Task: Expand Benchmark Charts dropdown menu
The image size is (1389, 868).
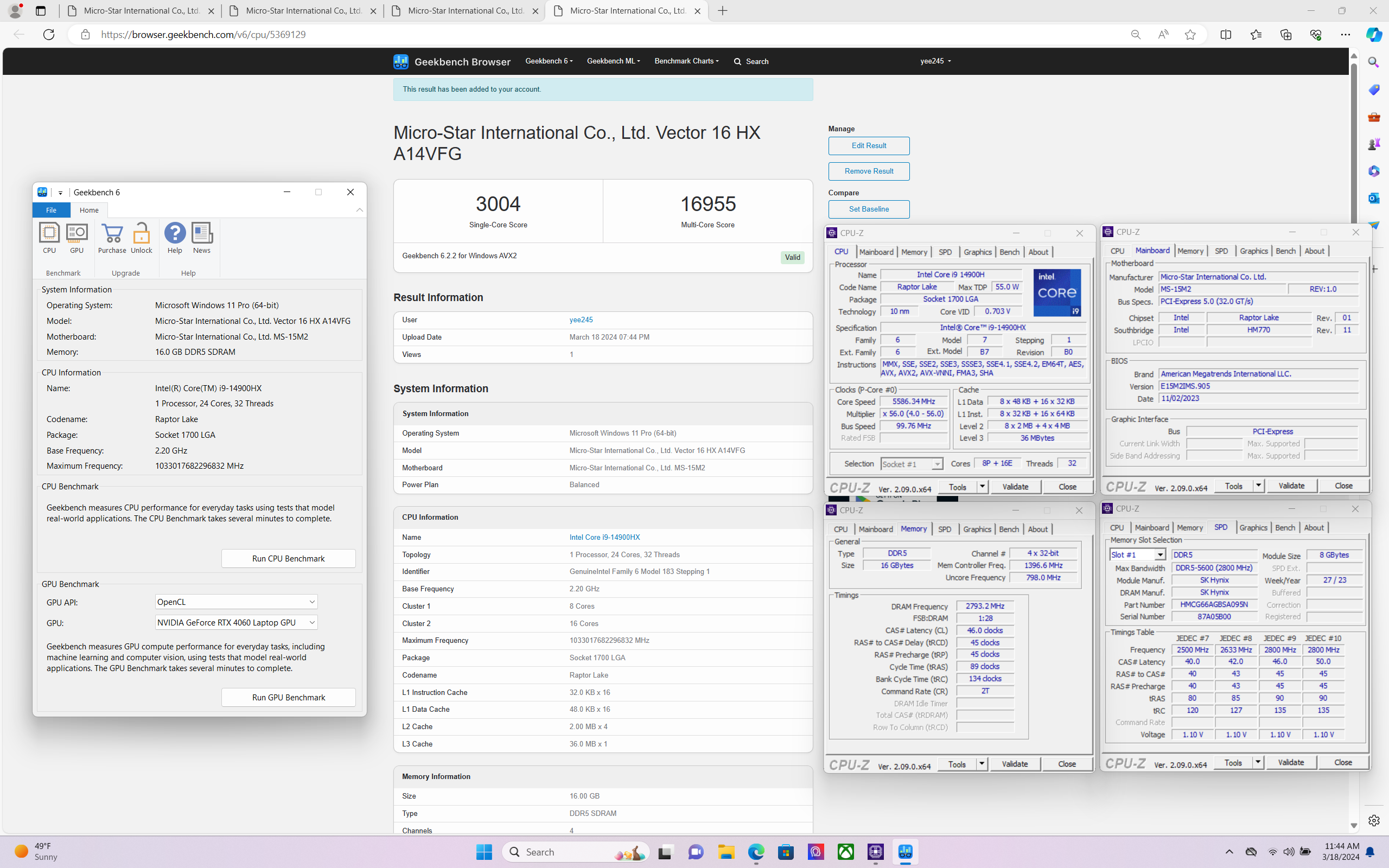Action: pos(686,61)
